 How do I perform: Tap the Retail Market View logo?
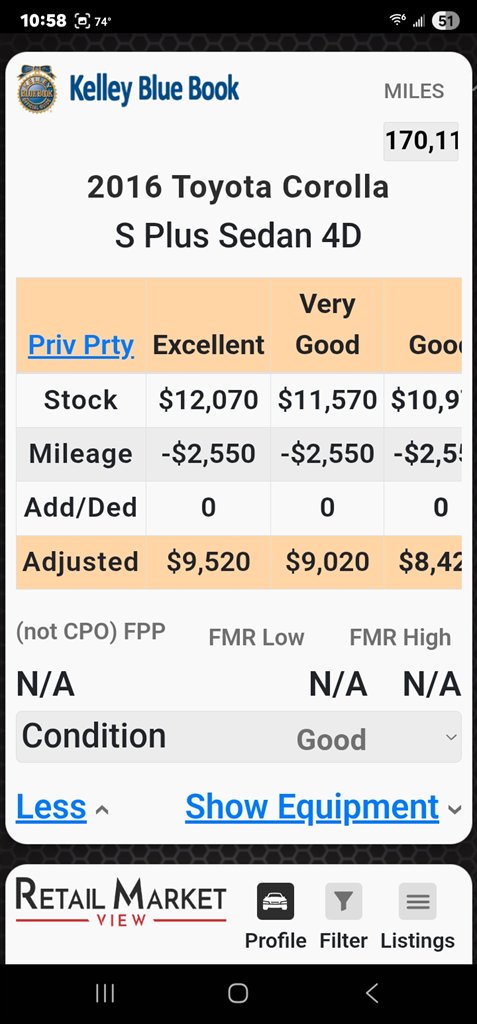(121, 902)
